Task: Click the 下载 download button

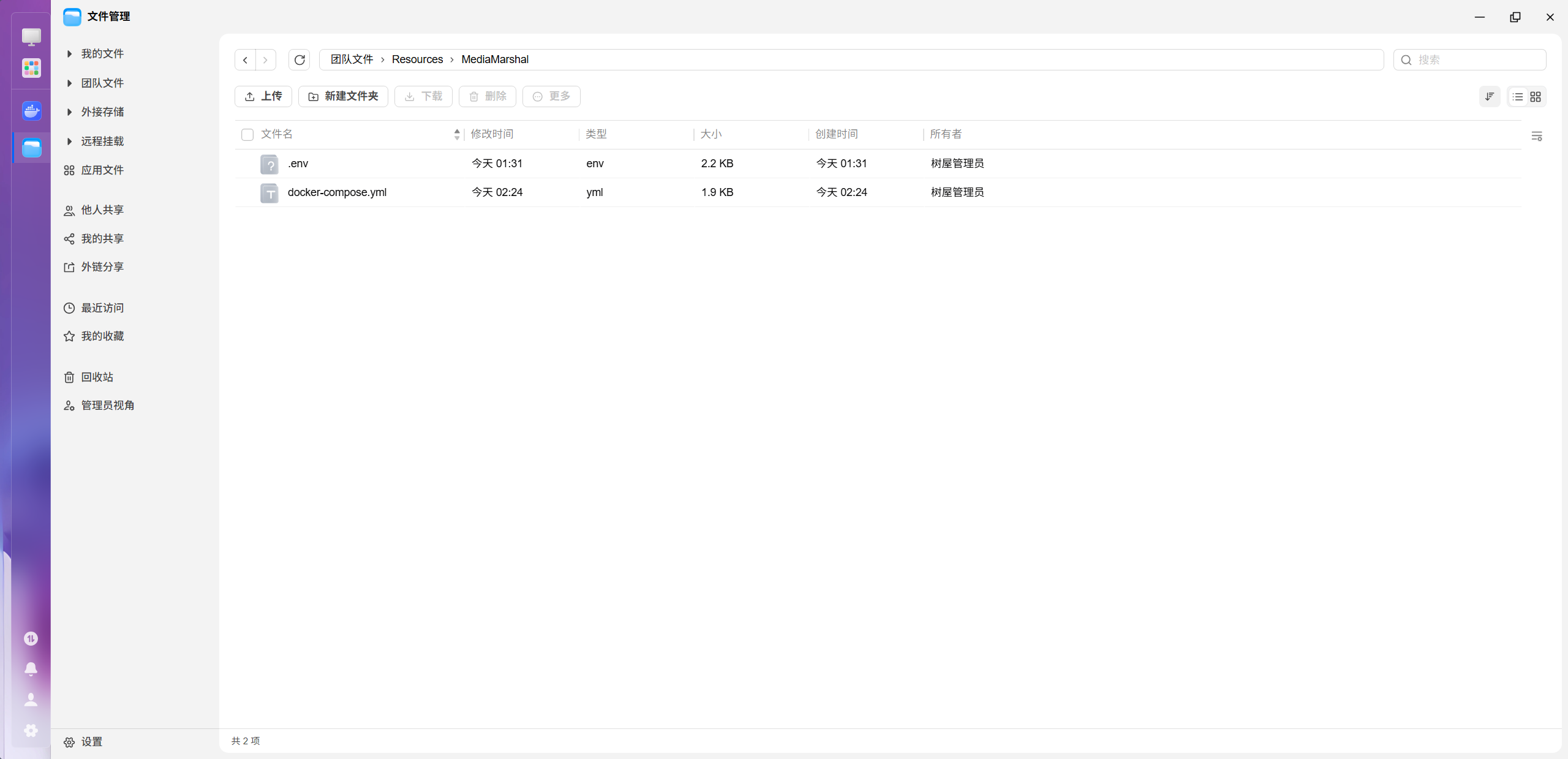Action: [x=423, y=97]
